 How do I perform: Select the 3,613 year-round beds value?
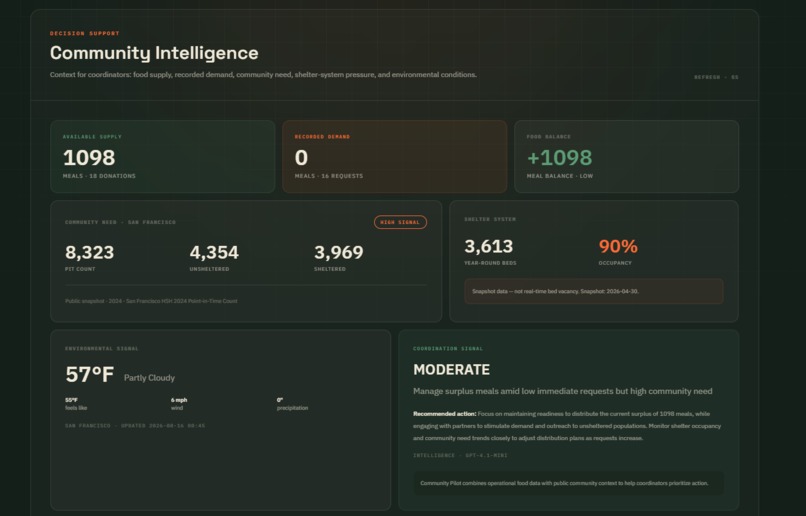point(488,246)
